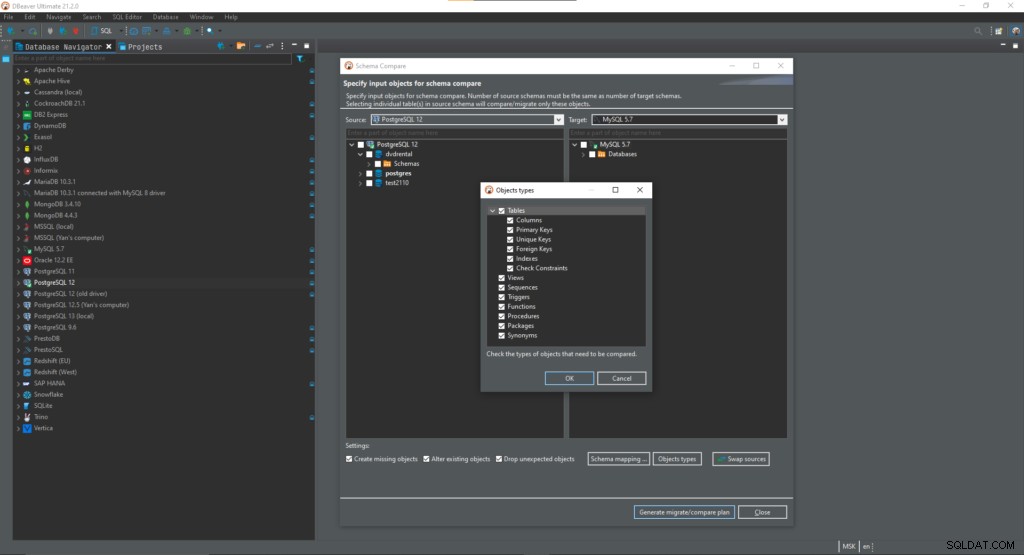This screenshot has width=1024, height=555.
Task: Open the Target dropdown showing MySQL 5.7
Action: click(689, 119)
